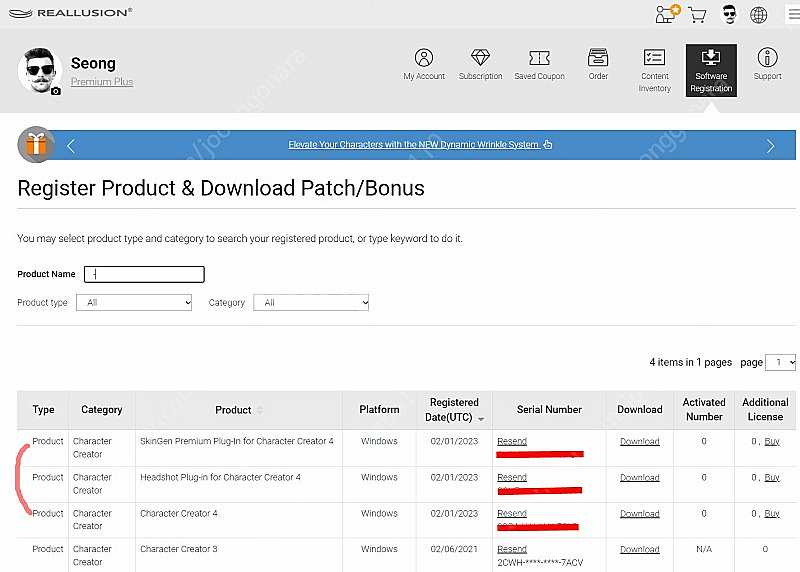
Task: Buy additional license for SkinGen Premium
Action: click(x=772, y=441)
